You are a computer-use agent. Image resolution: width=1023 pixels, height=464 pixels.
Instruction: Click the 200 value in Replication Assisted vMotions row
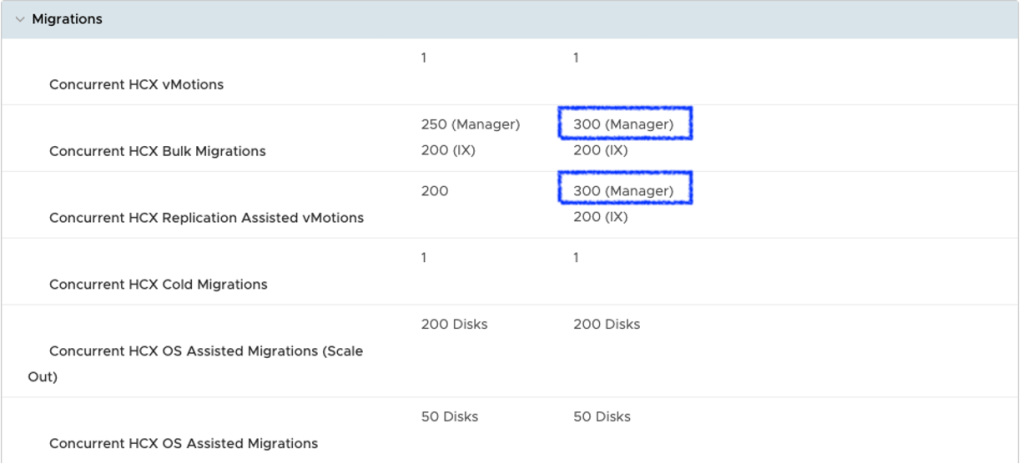click(434, 190)
